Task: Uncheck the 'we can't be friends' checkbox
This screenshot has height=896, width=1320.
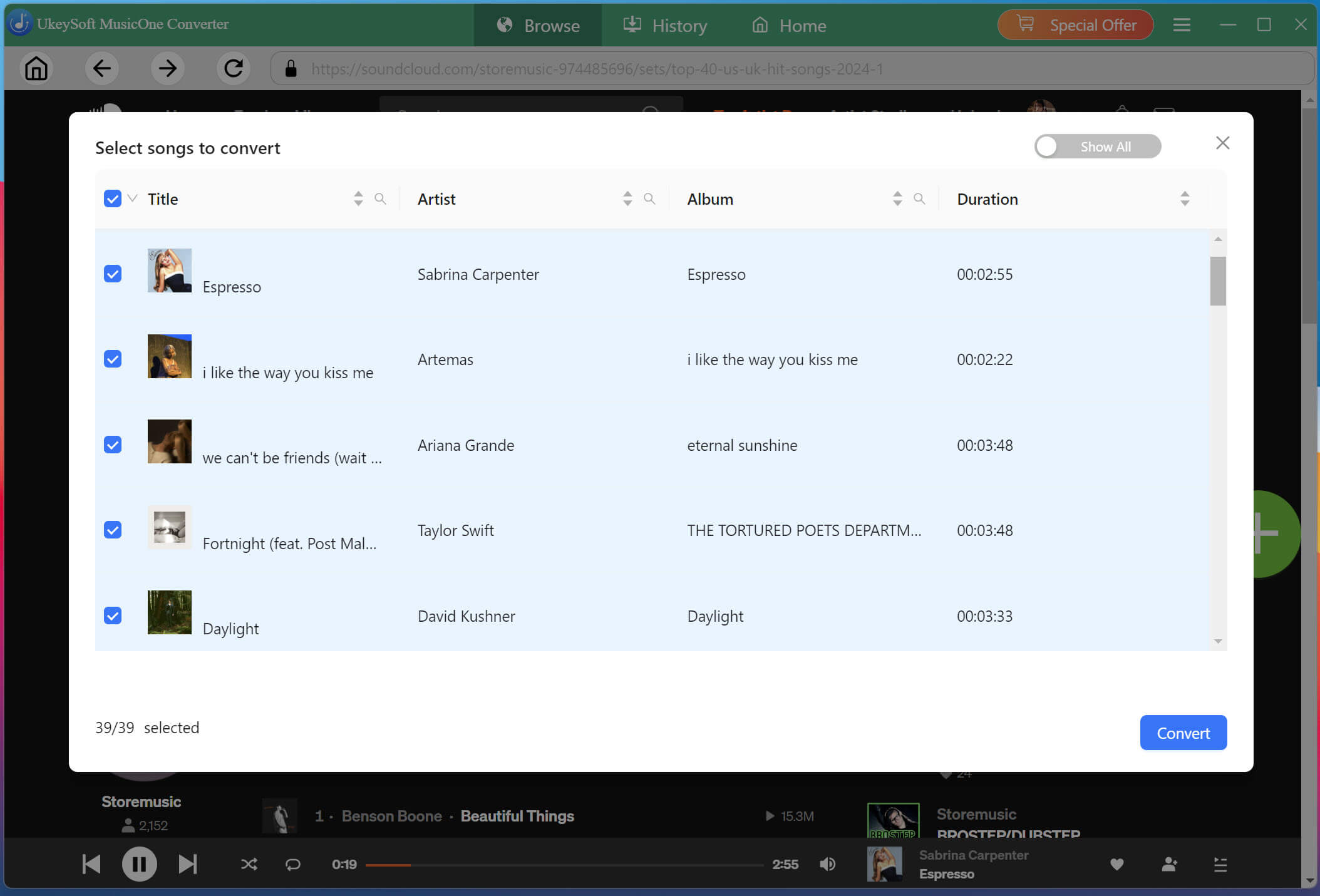Action: click(113, 445)
